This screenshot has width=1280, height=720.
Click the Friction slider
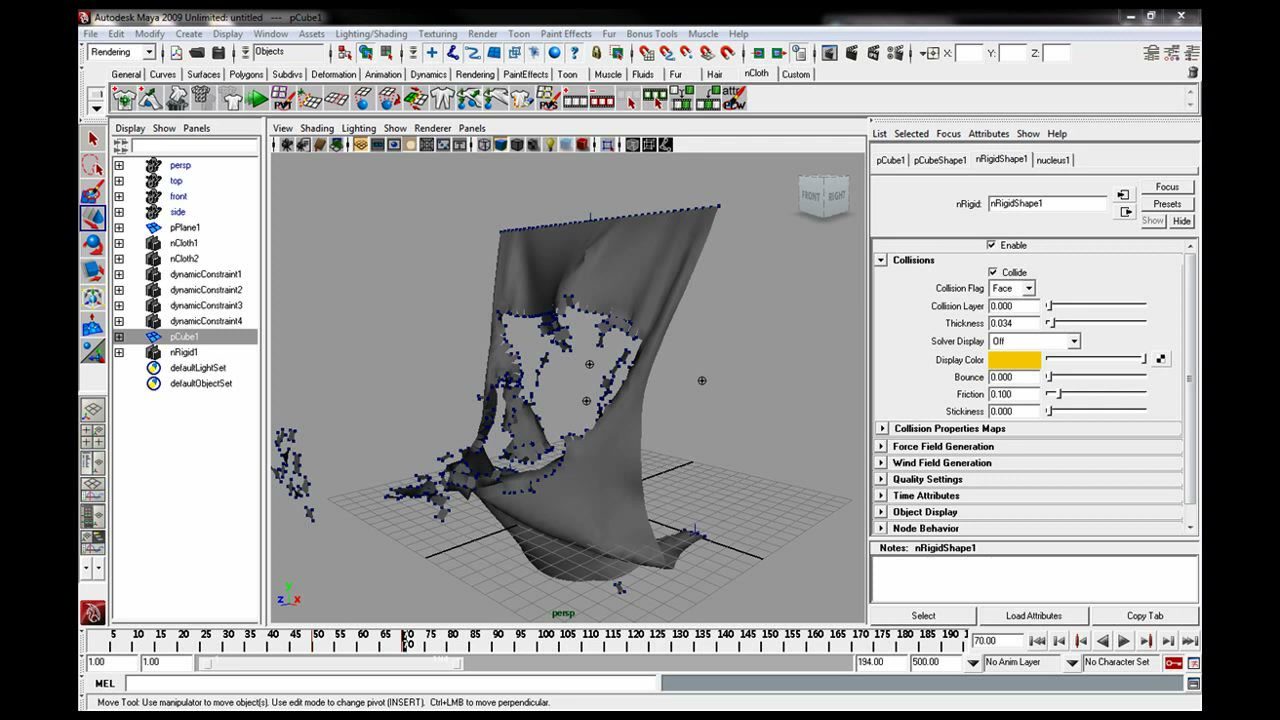1096,394
